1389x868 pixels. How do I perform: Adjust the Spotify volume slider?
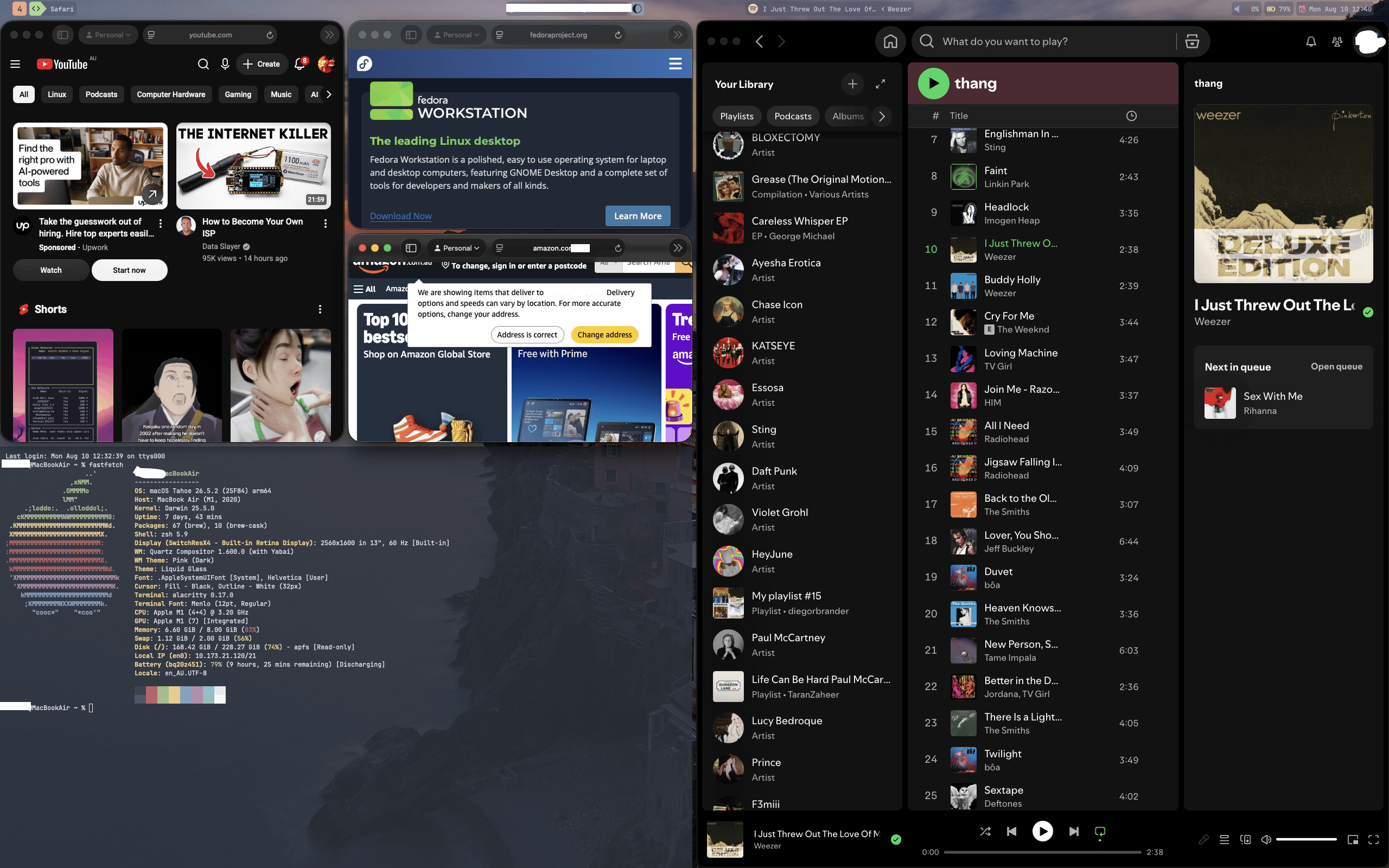tap(1307, 839)
